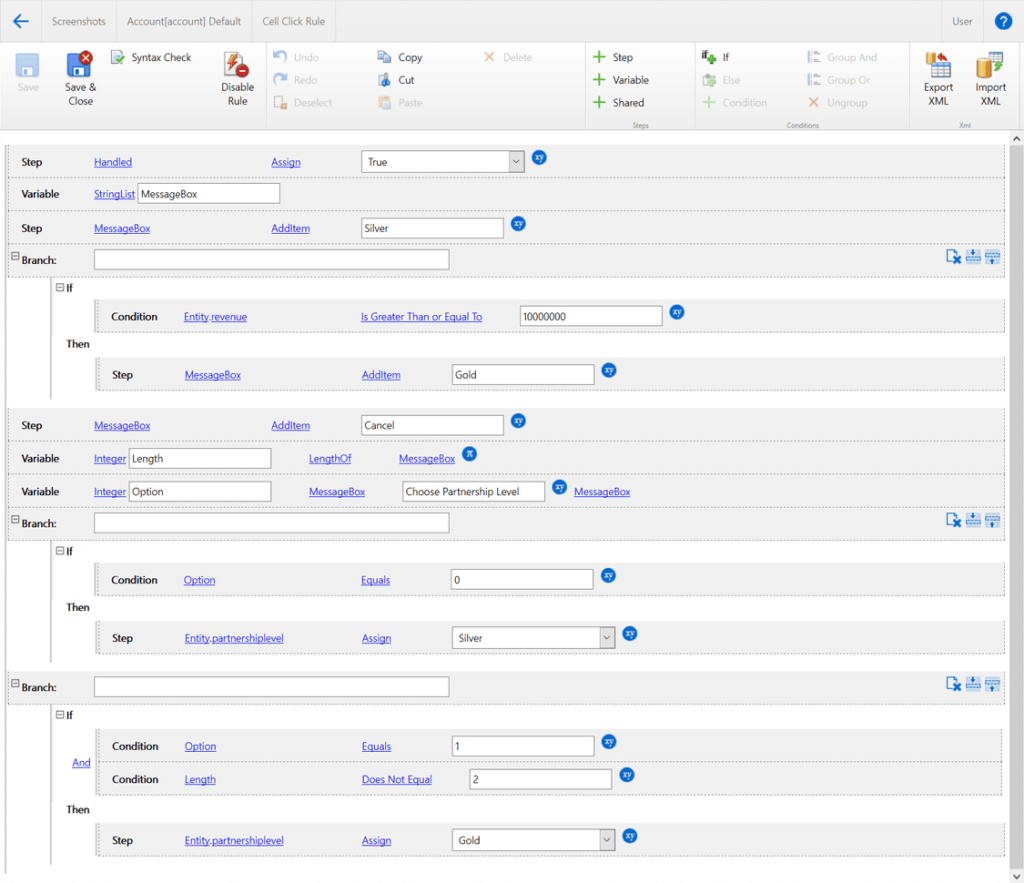Click inside the 10000000 condition value field

point(590,316)
